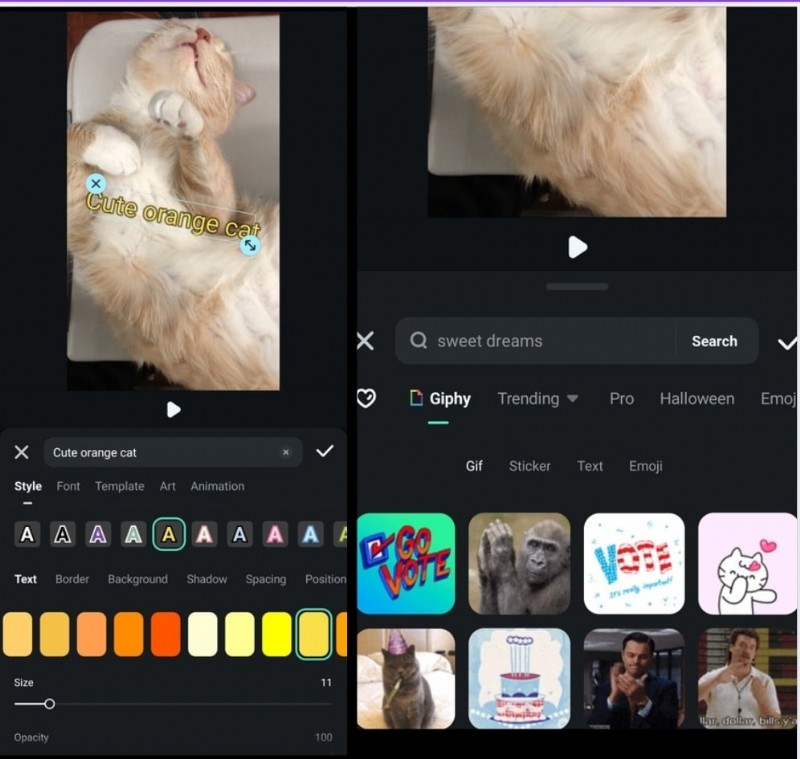Delete the text overlay via its blue X icon

pos(96,183)
